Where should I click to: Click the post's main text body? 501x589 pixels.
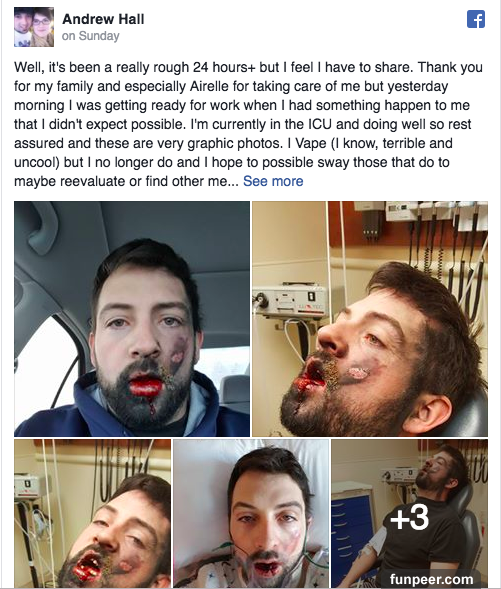tap(248, 124)
